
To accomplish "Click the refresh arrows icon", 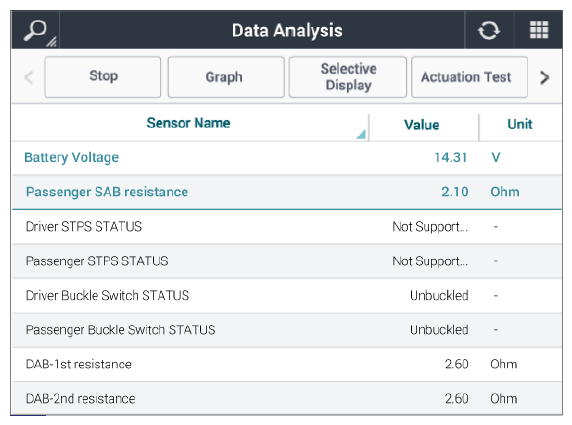I will (489, 30).
